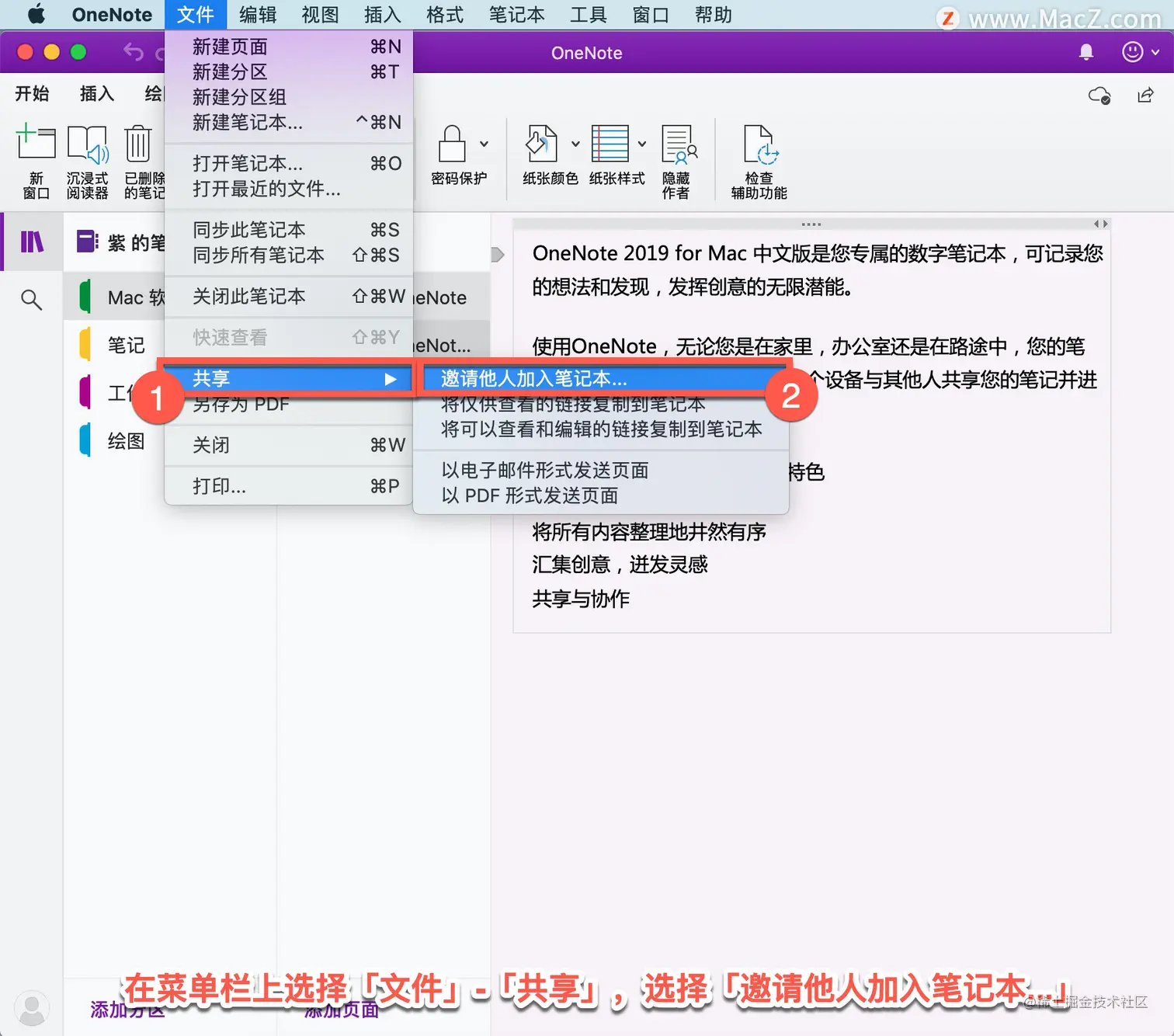This screenshot has height=1036, width=1174.
Task: Choose 打印... in the 文件 menu
Action: (x=289, y=486)
